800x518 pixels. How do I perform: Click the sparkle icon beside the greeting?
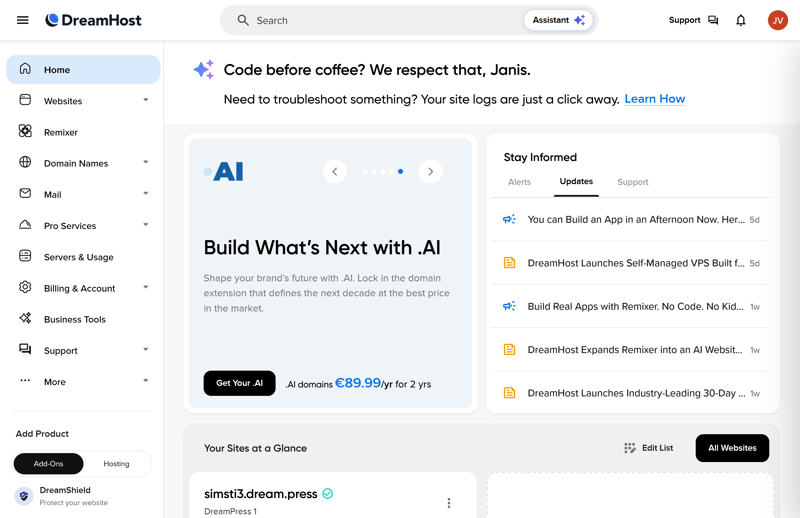point(204,69)
